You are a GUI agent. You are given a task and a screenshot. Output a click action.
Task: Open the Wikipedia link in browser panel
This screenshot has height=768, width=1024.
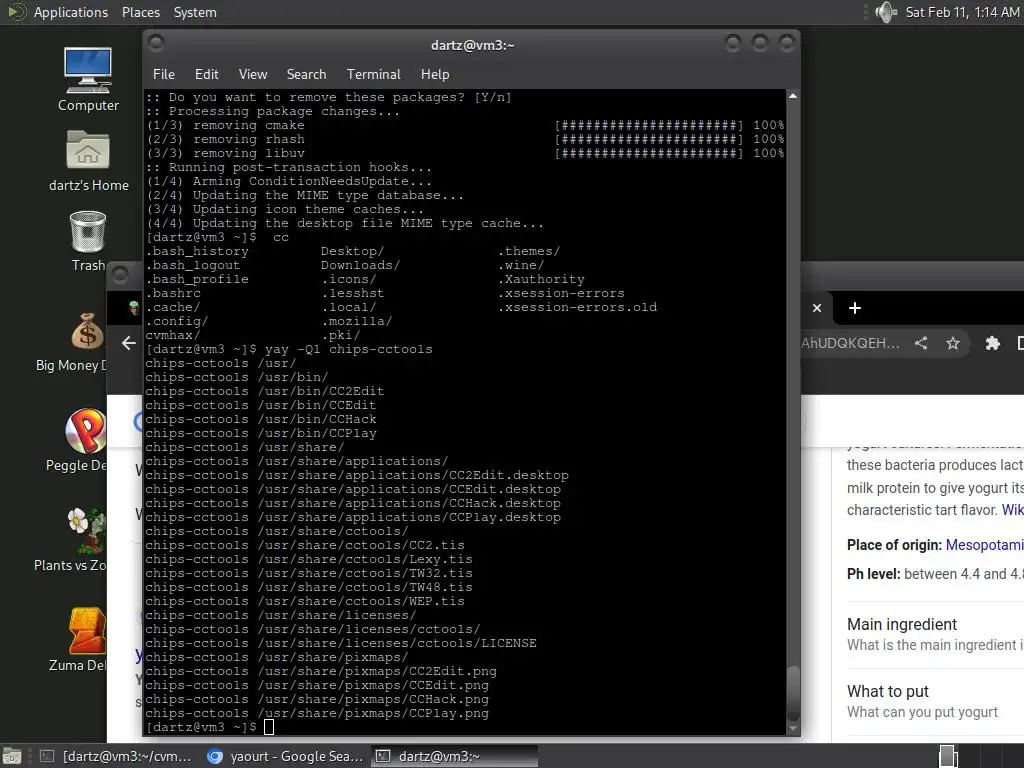pyautogui.click(x=1012, y=509)
